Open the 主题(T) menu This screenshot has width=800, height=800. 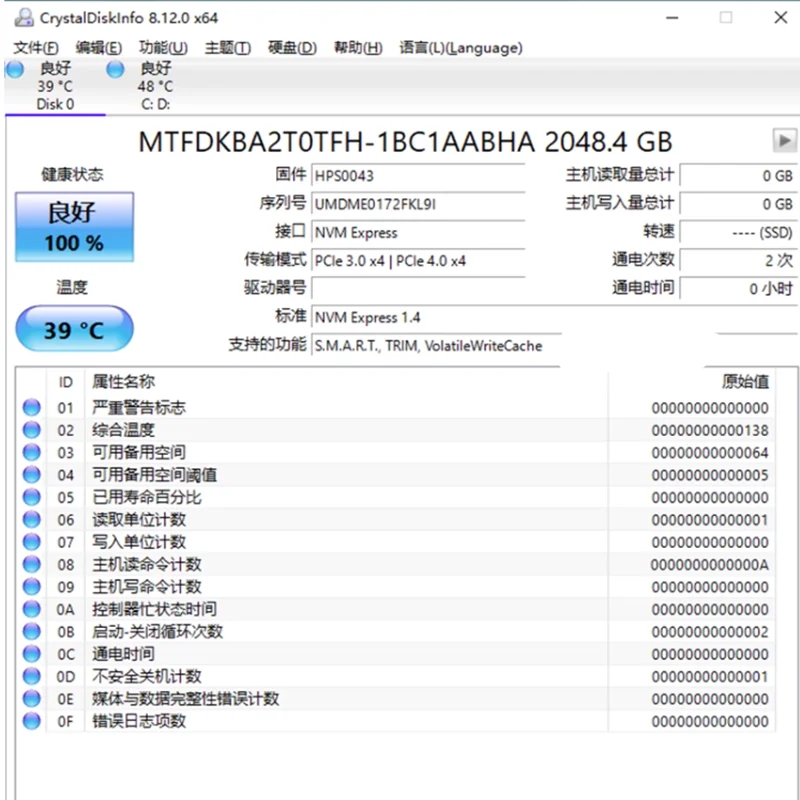[x=228, y=48]
